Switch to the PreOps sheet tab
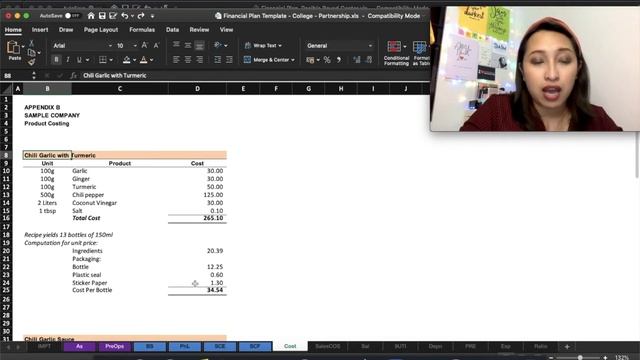 coord(115,346)
